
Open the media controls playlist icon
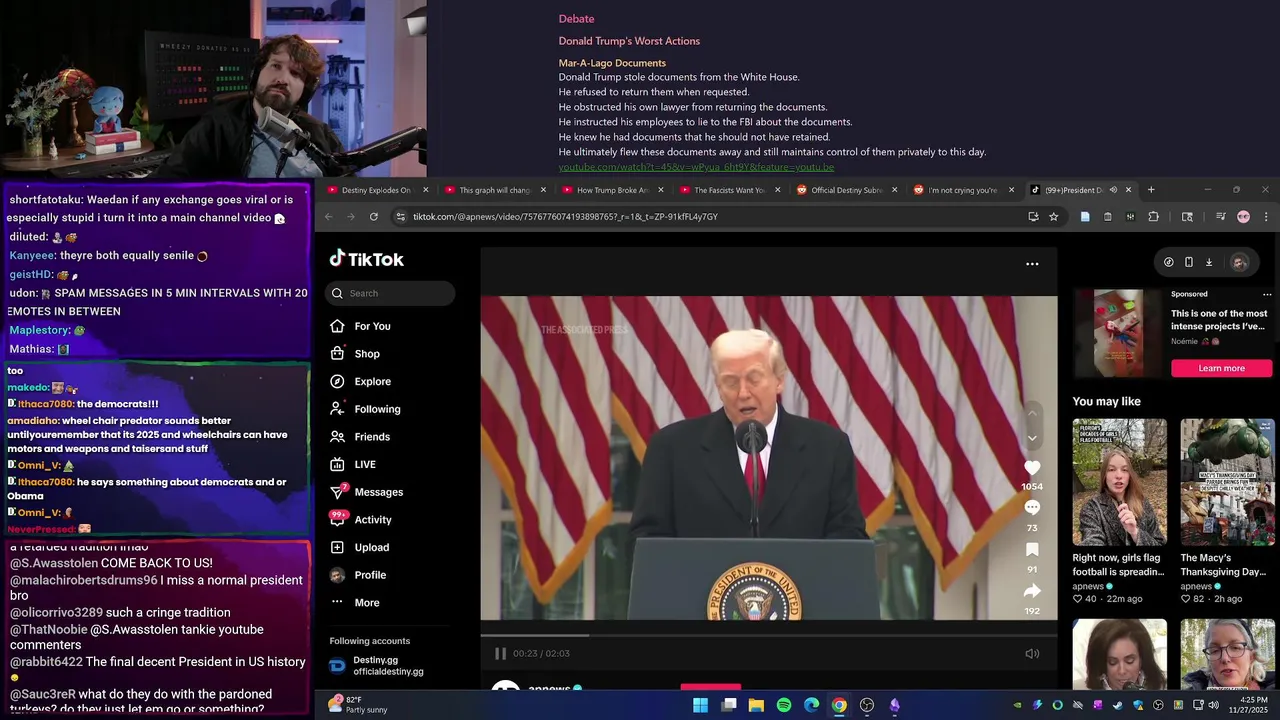coord(1220,216)
